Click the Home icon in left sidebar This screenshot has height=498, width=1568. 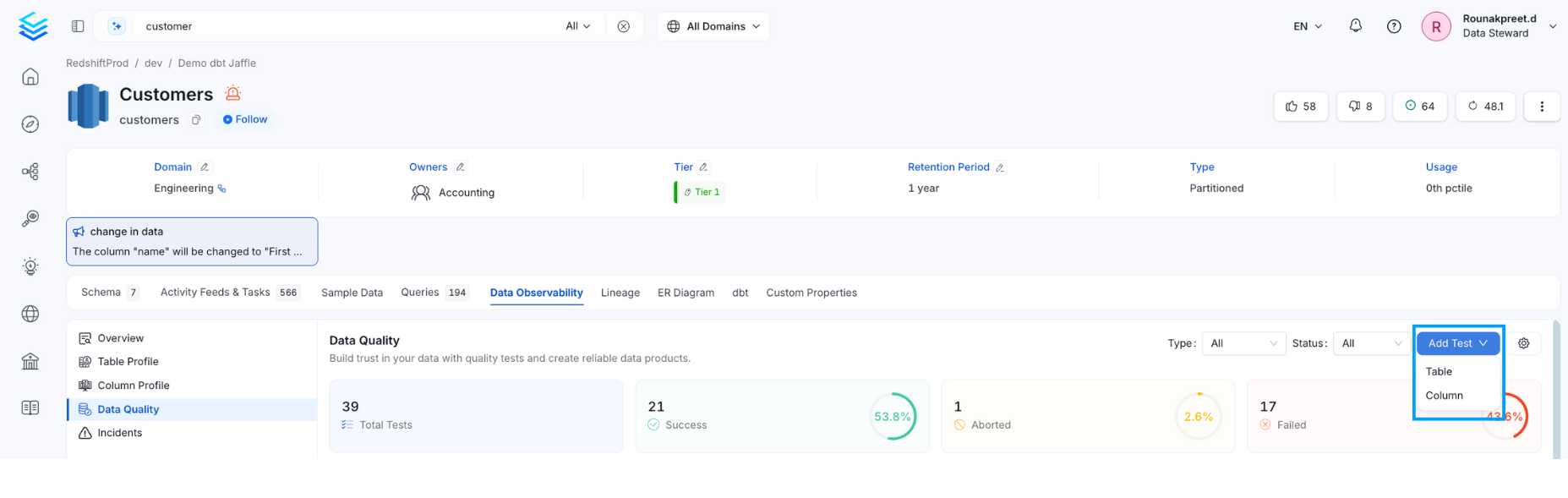tap(30, 77)
